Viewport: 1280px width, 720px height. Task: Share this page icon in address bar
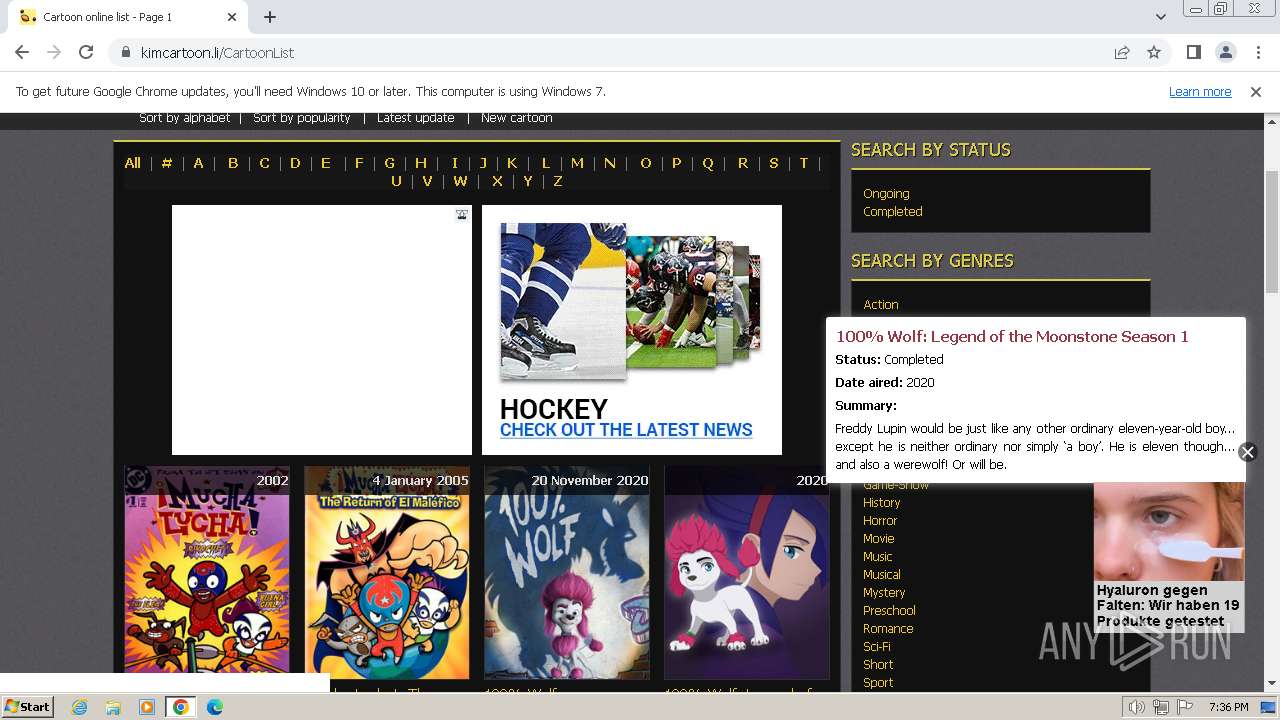(1122, 52)
